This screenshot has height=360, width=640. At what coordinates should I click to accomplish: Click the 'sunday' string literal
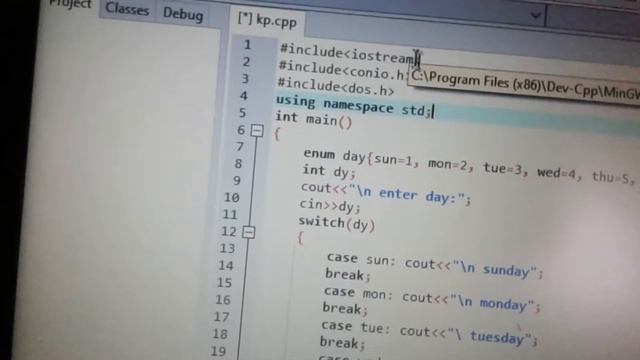coord(496,269)
